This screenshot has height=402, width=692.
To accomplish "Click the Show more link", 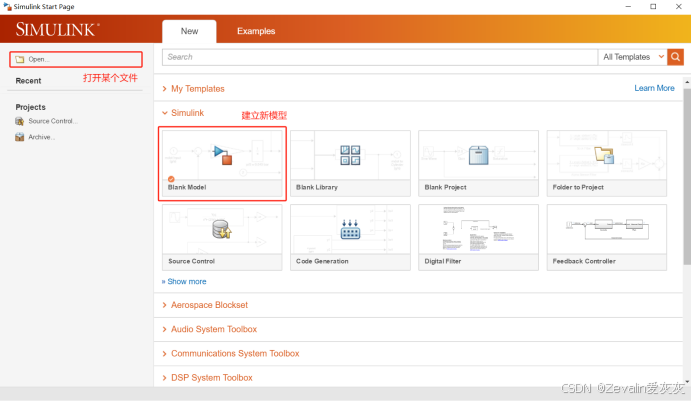I will [x=184, y=282].
